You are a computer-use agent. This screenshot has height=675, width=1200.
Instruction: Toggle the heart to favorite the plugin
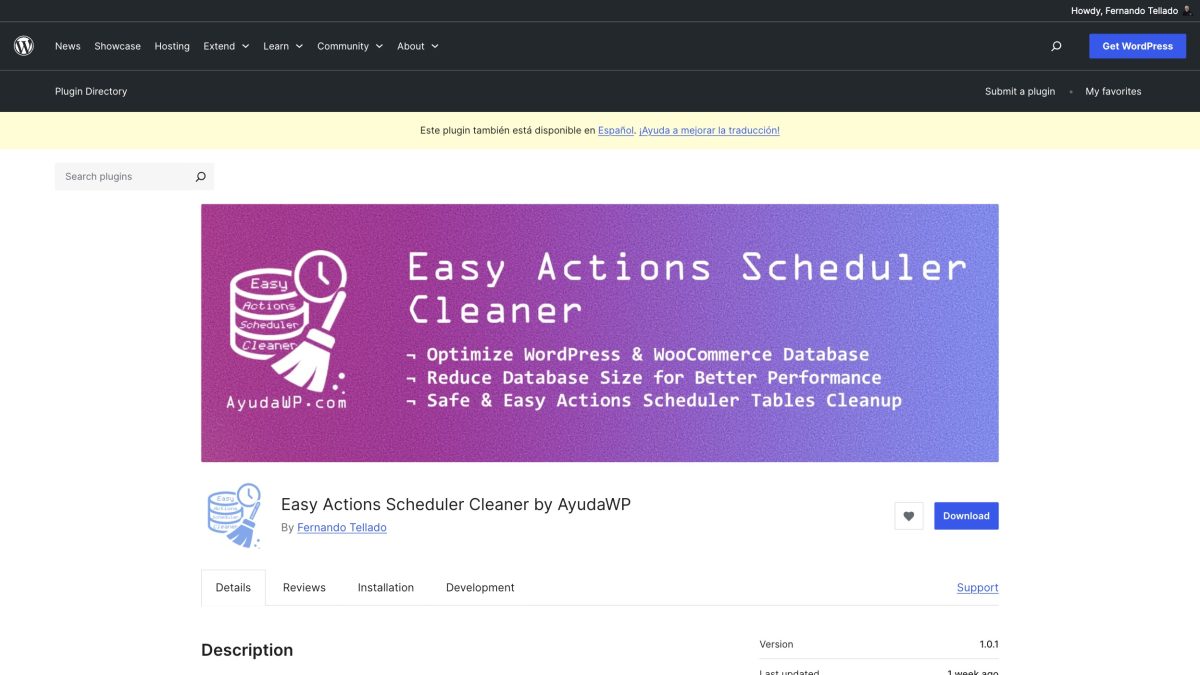click(908, 515)
